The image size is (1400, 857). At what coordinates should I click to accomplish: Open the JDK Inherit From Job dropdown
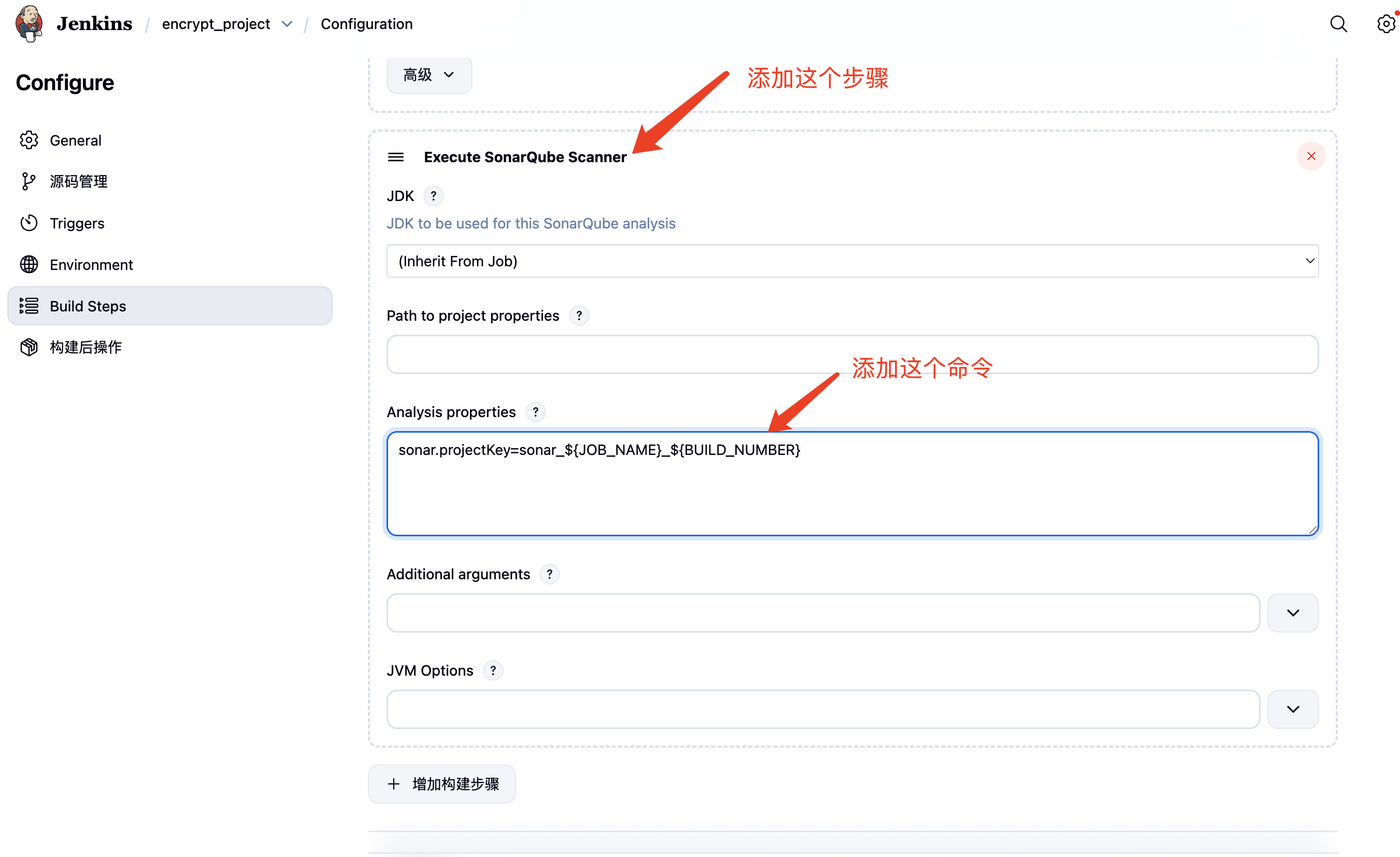tap(852, 262)
